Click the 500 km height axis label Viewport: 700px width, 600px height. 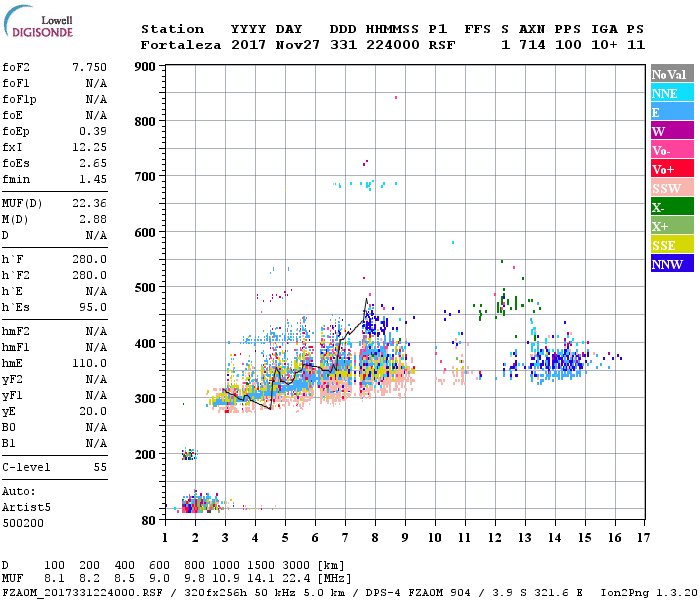click(145, 288)
